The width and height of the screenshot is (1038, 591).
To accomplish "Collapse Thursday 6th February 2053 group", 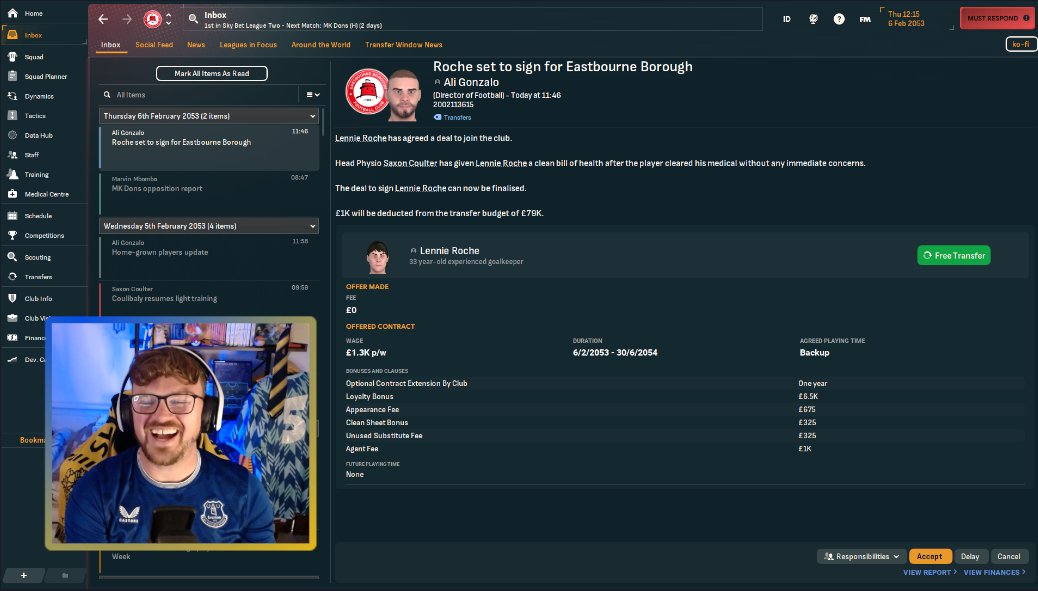I will (312, 116).
